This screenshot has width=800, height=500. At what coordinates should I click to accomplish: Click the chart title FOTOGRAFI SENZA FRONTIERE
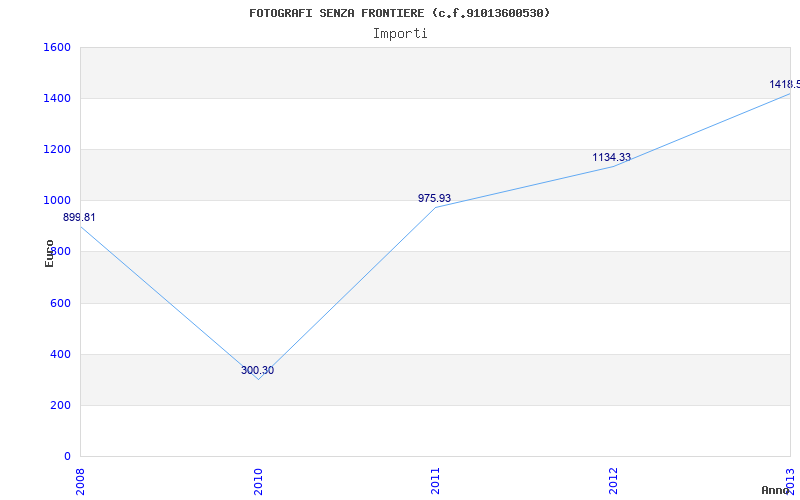pyautogui.click(x=399, y=13)
